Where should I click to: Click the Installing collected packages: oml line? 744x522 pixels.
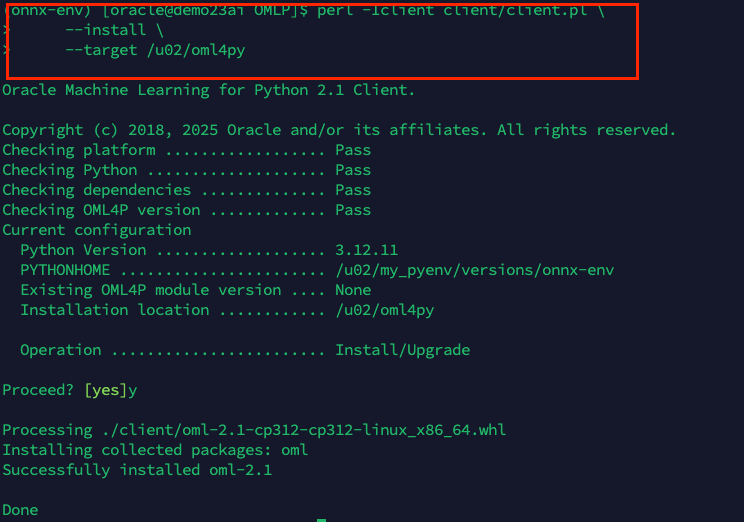[x=155, y=450]
